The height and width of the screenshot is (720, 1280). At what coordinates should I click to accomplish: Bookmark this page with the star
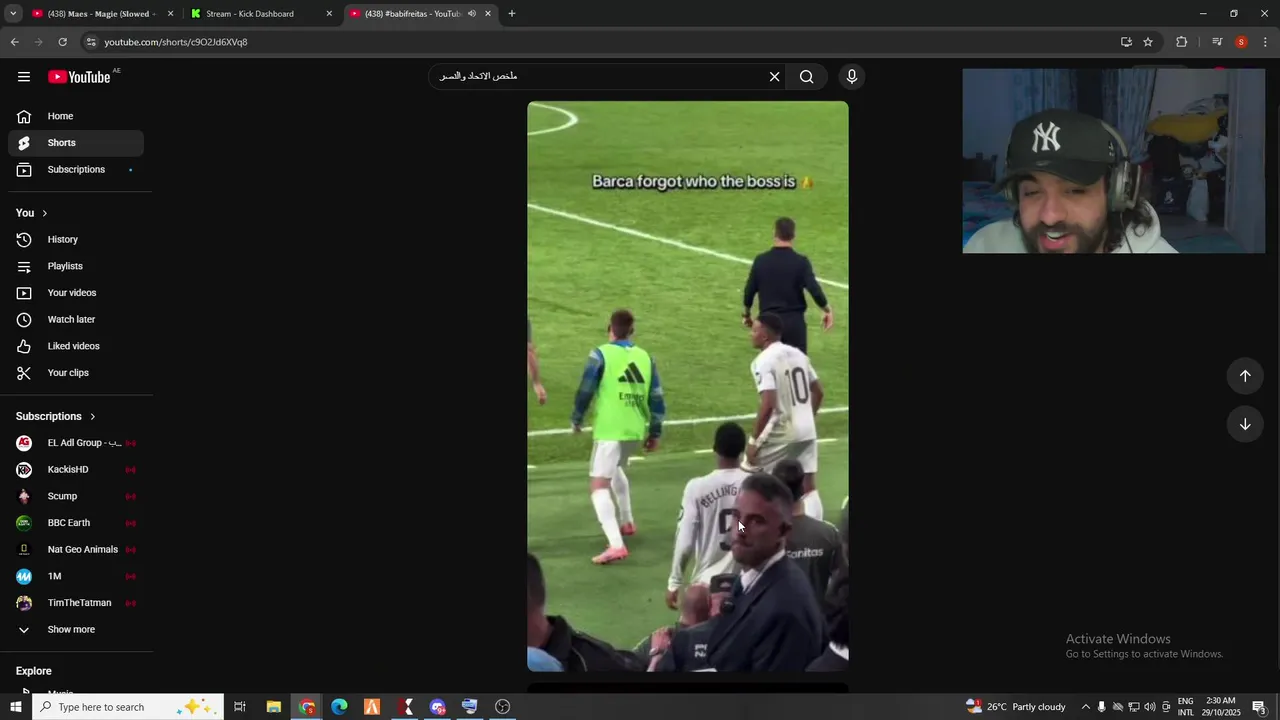click(x=1148, y=42)
